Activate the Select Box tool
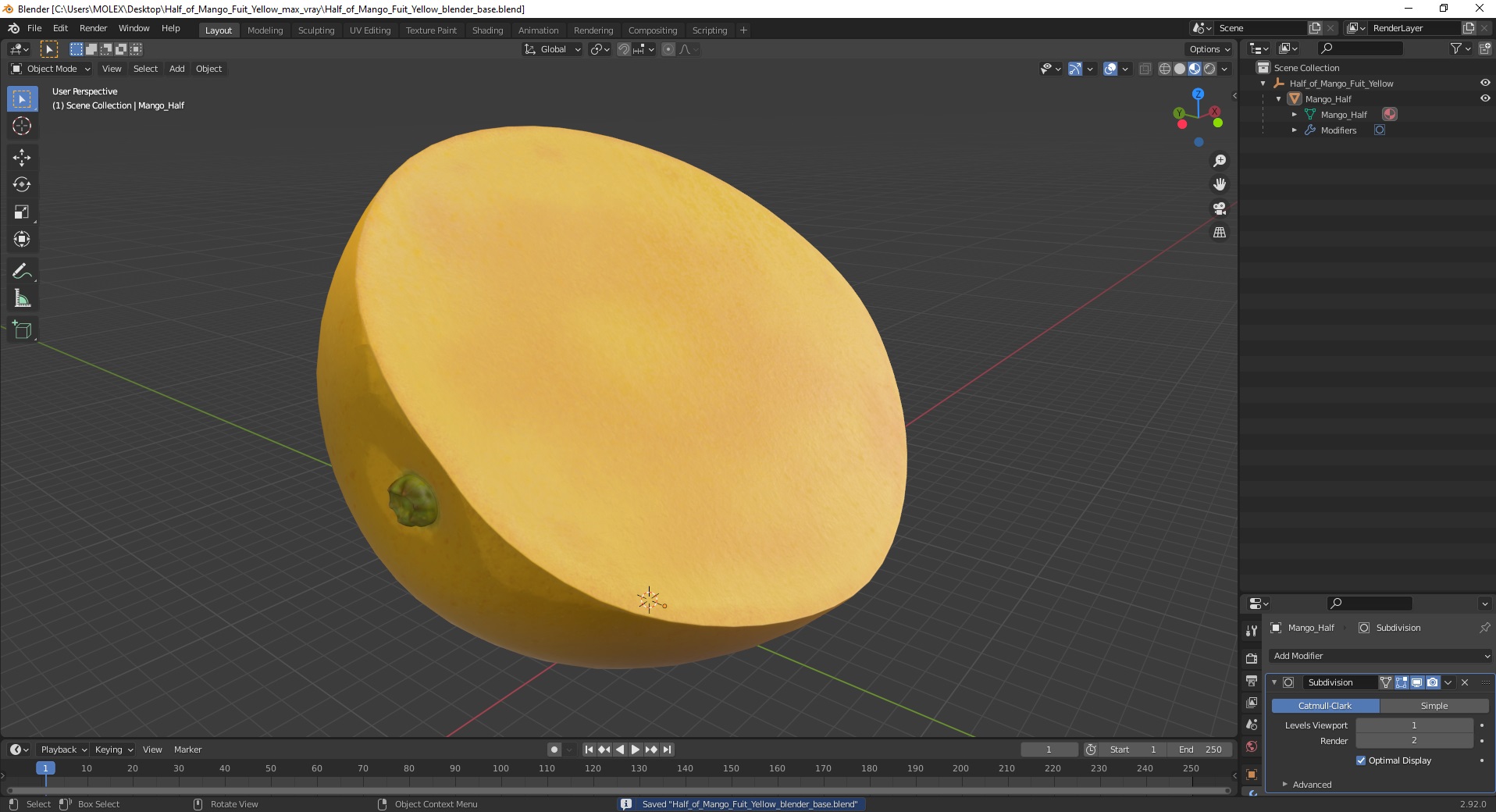 tap(22, 99)
